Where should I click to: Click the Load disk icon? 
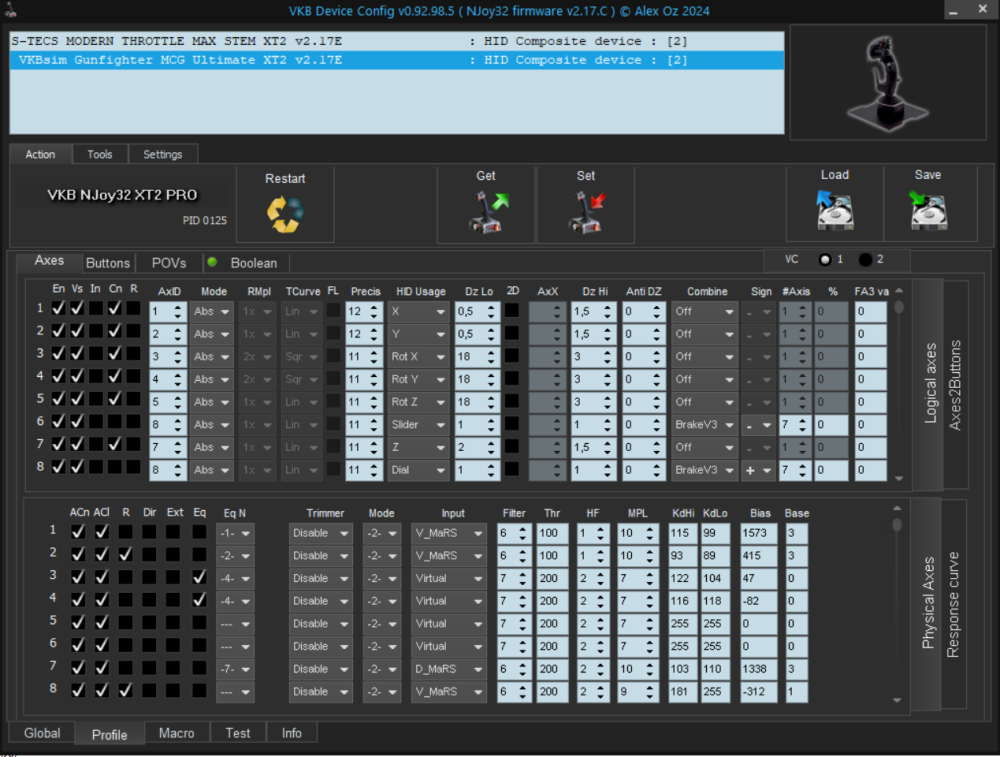[x=833, y=210]
